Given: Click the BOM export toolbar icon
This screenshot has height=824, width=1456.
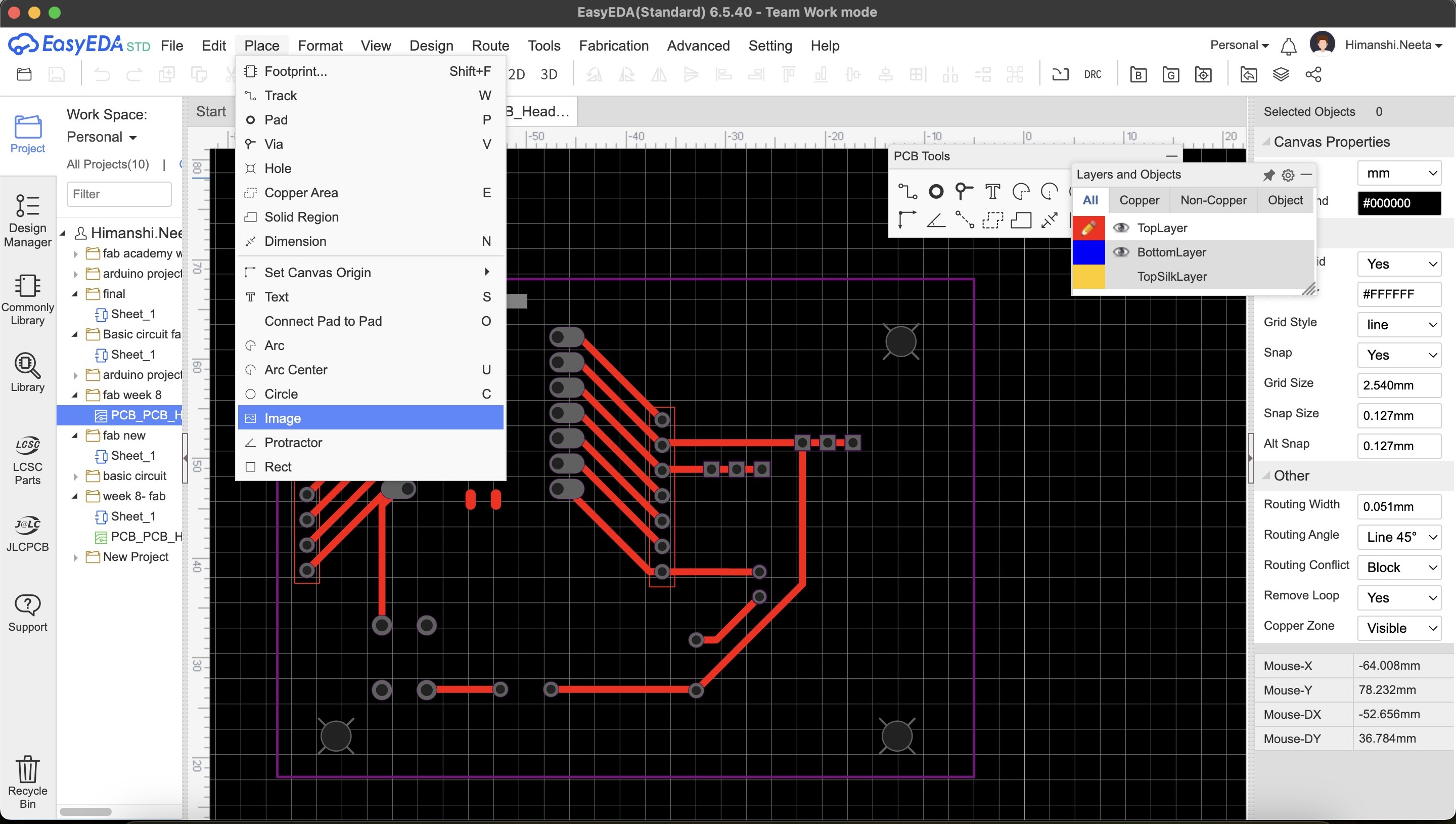Looking at the screenshot, I should point(1138,75).
